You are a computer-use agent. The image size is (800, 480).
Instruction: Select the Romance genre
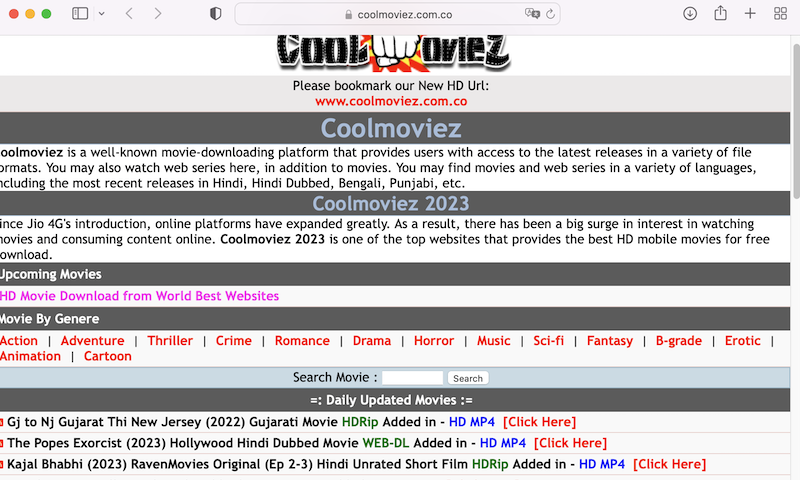pyautogui.click(x=302, y=341)
